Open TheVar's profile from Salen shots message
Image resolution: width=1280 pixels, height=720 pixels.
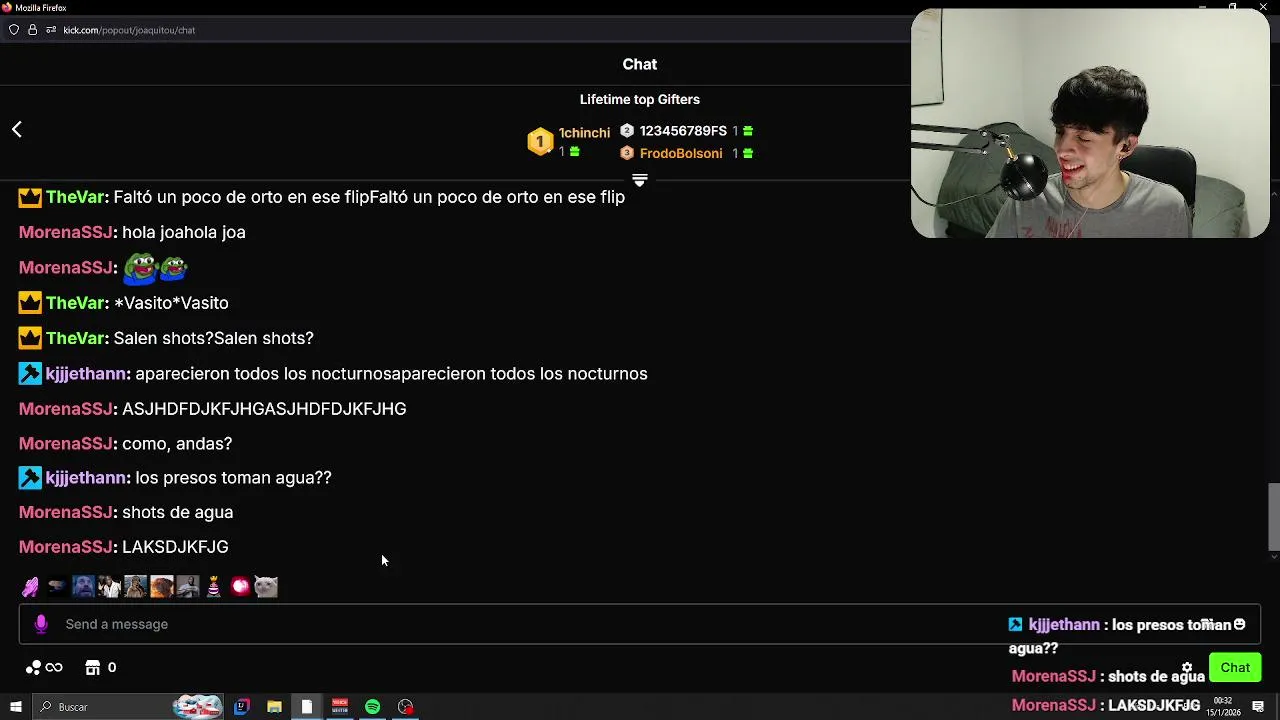(75, 338)
